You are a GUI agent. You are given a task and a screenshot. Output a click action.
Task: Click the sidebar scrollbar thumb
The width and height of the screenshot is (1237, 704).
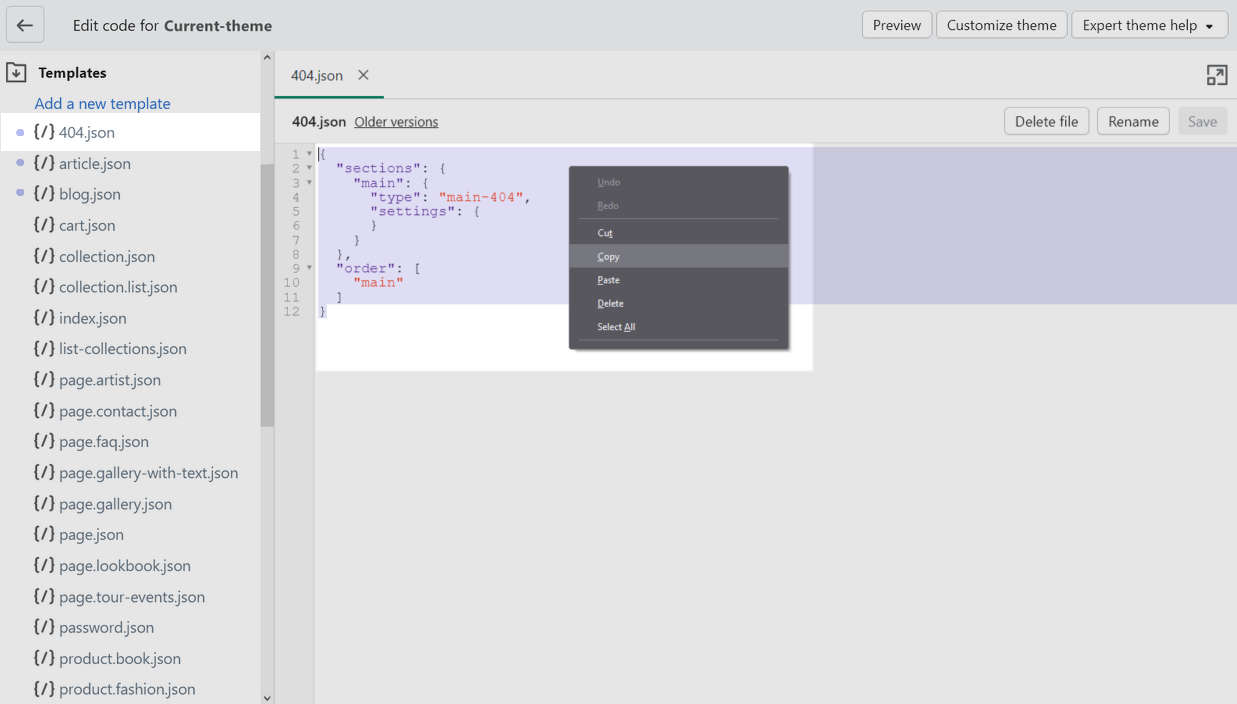(267, 295)
